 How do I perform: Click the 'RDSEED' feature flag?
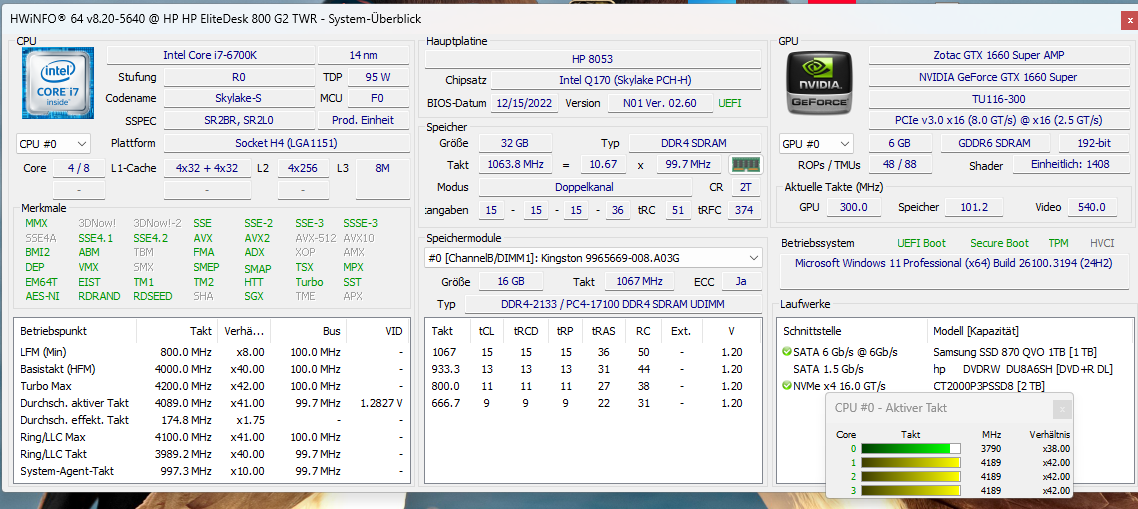click(153, 296)
